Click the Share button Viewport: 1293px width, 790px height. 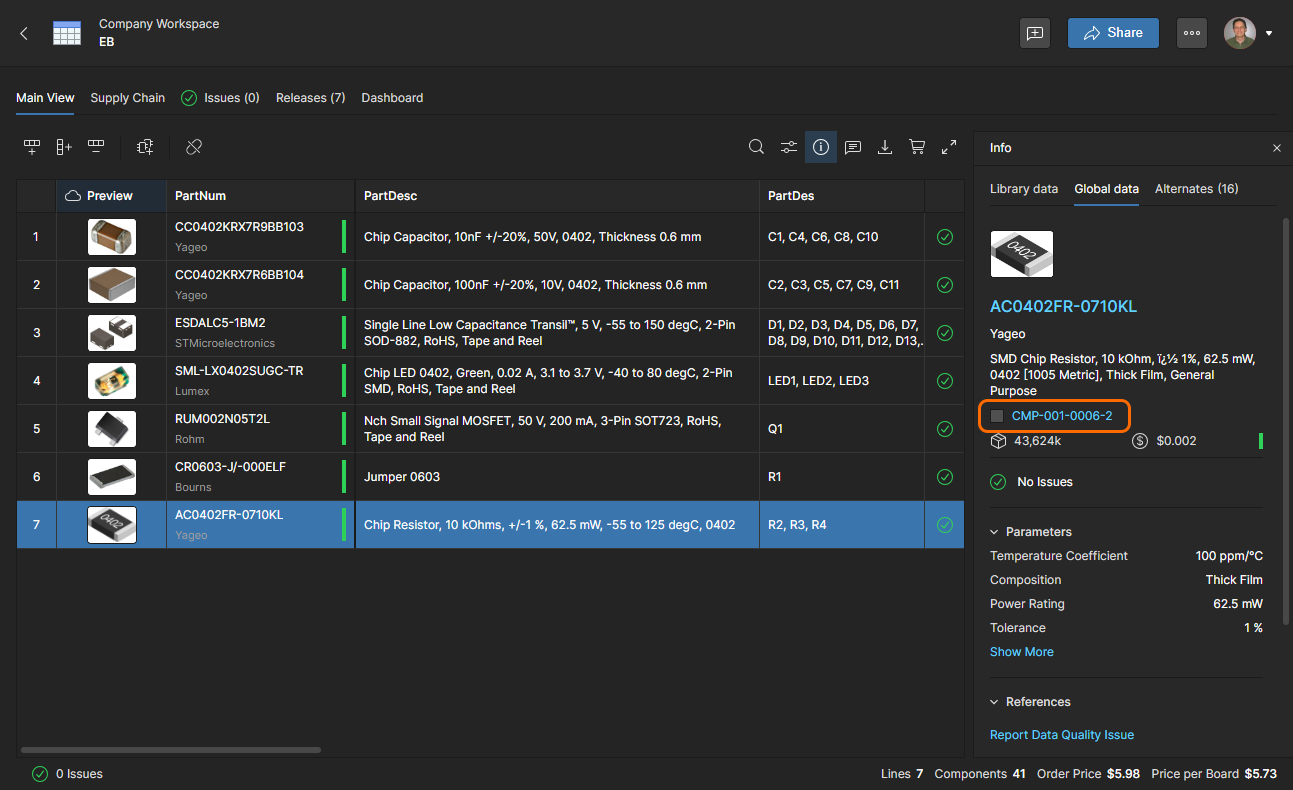coord(1113,33)
